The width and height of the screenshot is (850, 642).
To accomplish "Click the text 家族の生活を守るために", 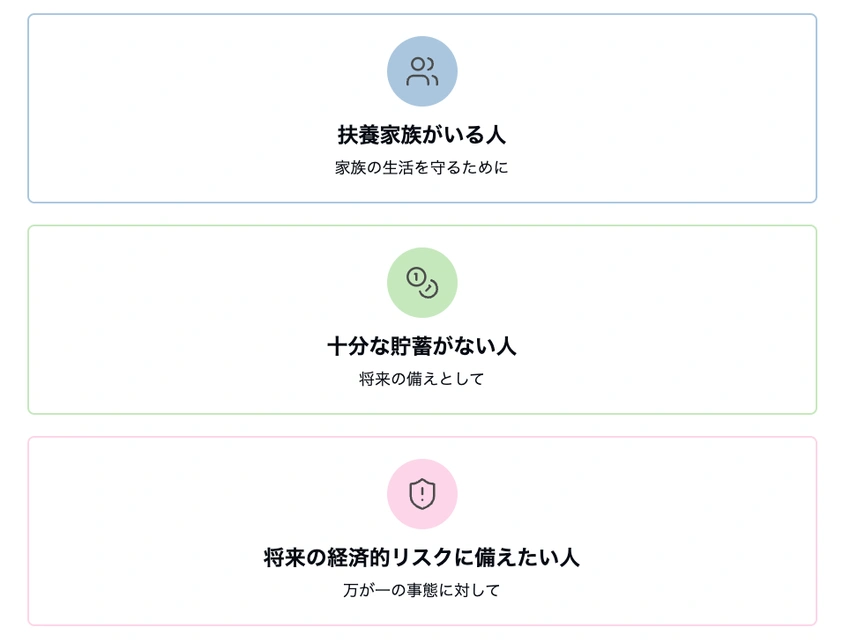I will coord(422,167).
